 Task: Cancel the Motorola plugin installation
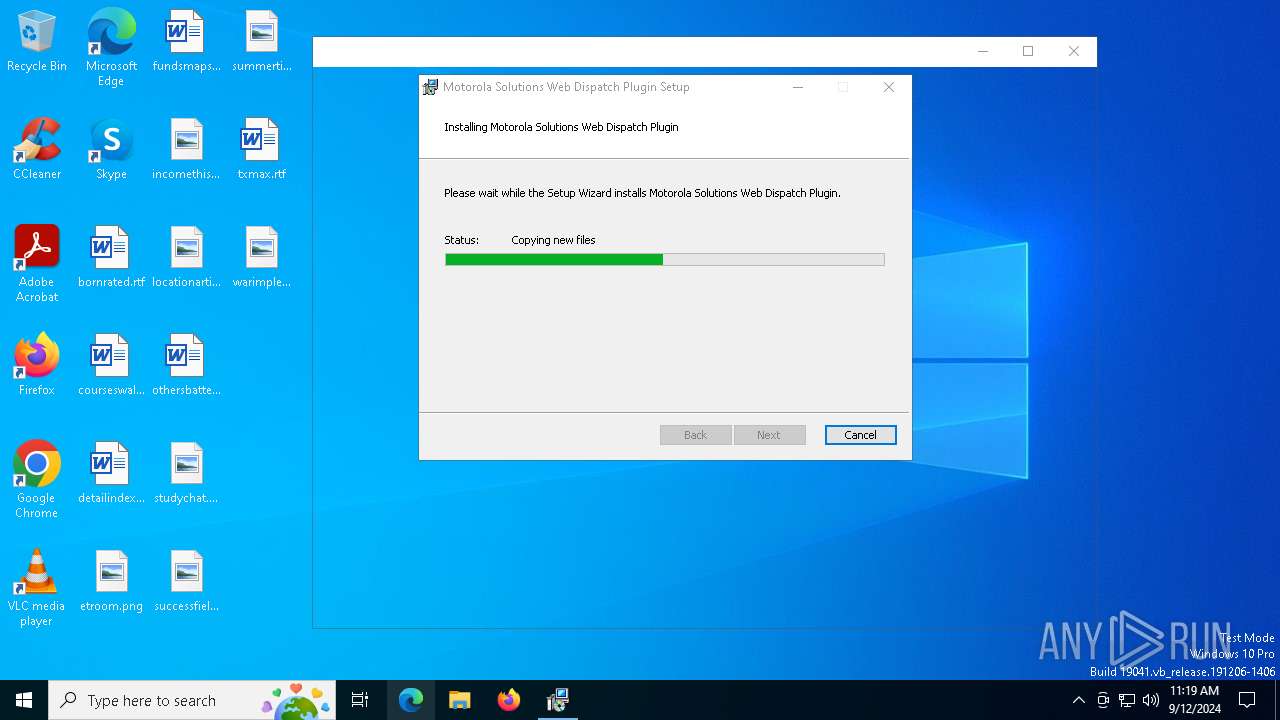[860, 435]
